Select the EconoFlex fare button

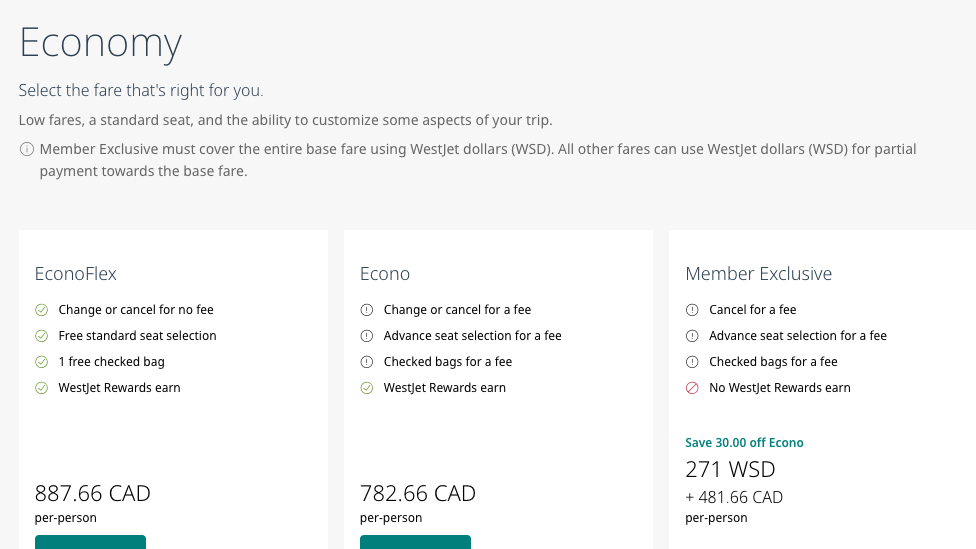point(90,542)
